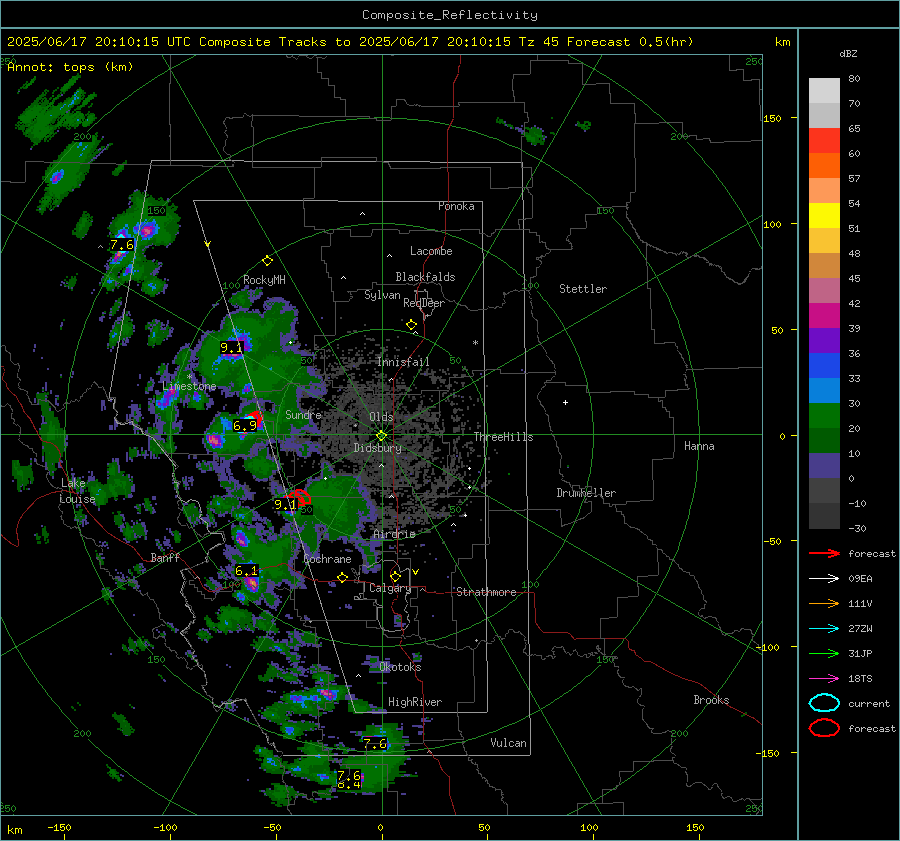The width and height of the screenshot is (900, 841).
Task: Click the yellow diamond marker beside Cochrane
Action: pos(342,577)
